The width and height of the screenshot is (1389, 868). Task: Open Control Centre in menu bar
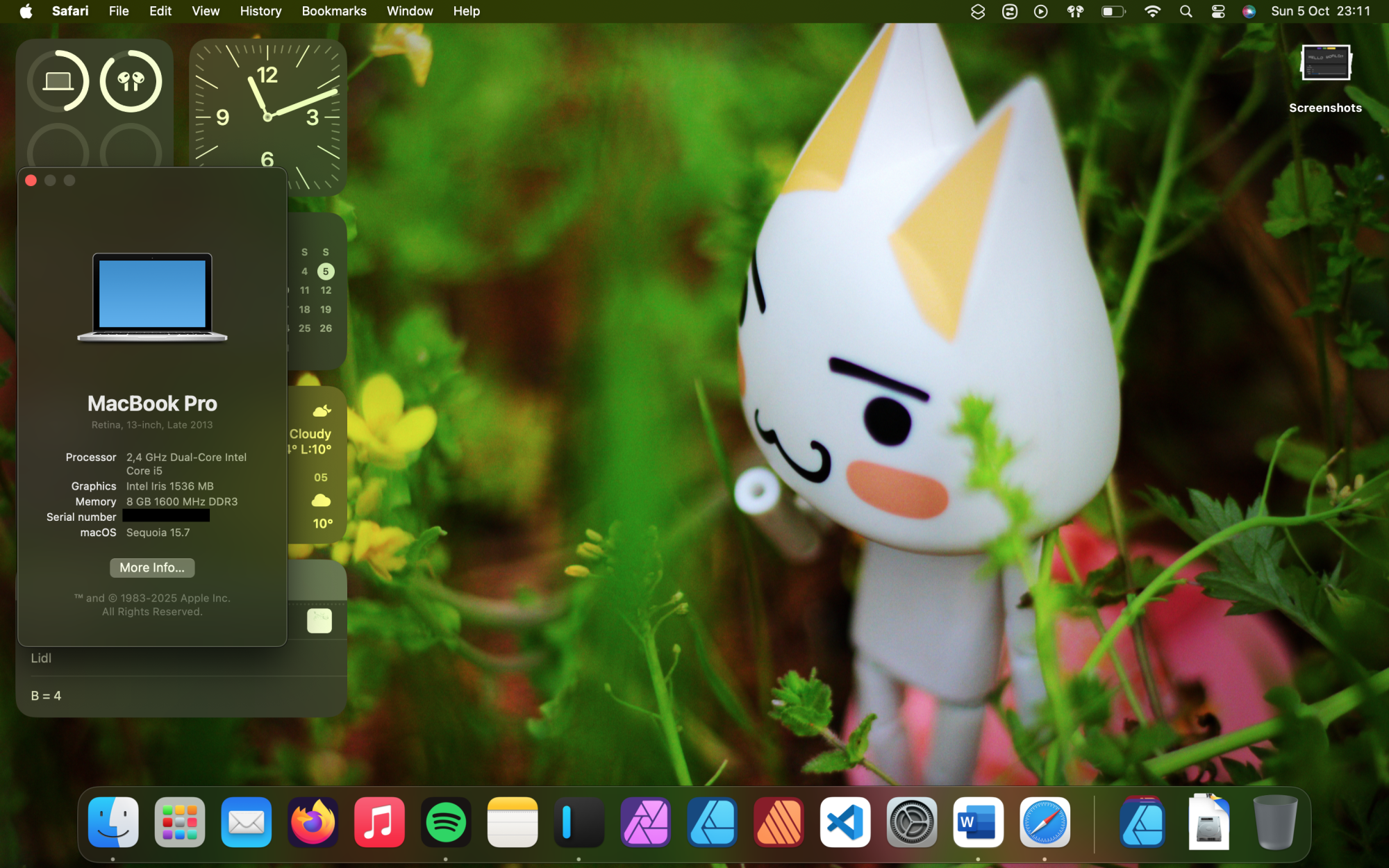(x=1218, y=11)
